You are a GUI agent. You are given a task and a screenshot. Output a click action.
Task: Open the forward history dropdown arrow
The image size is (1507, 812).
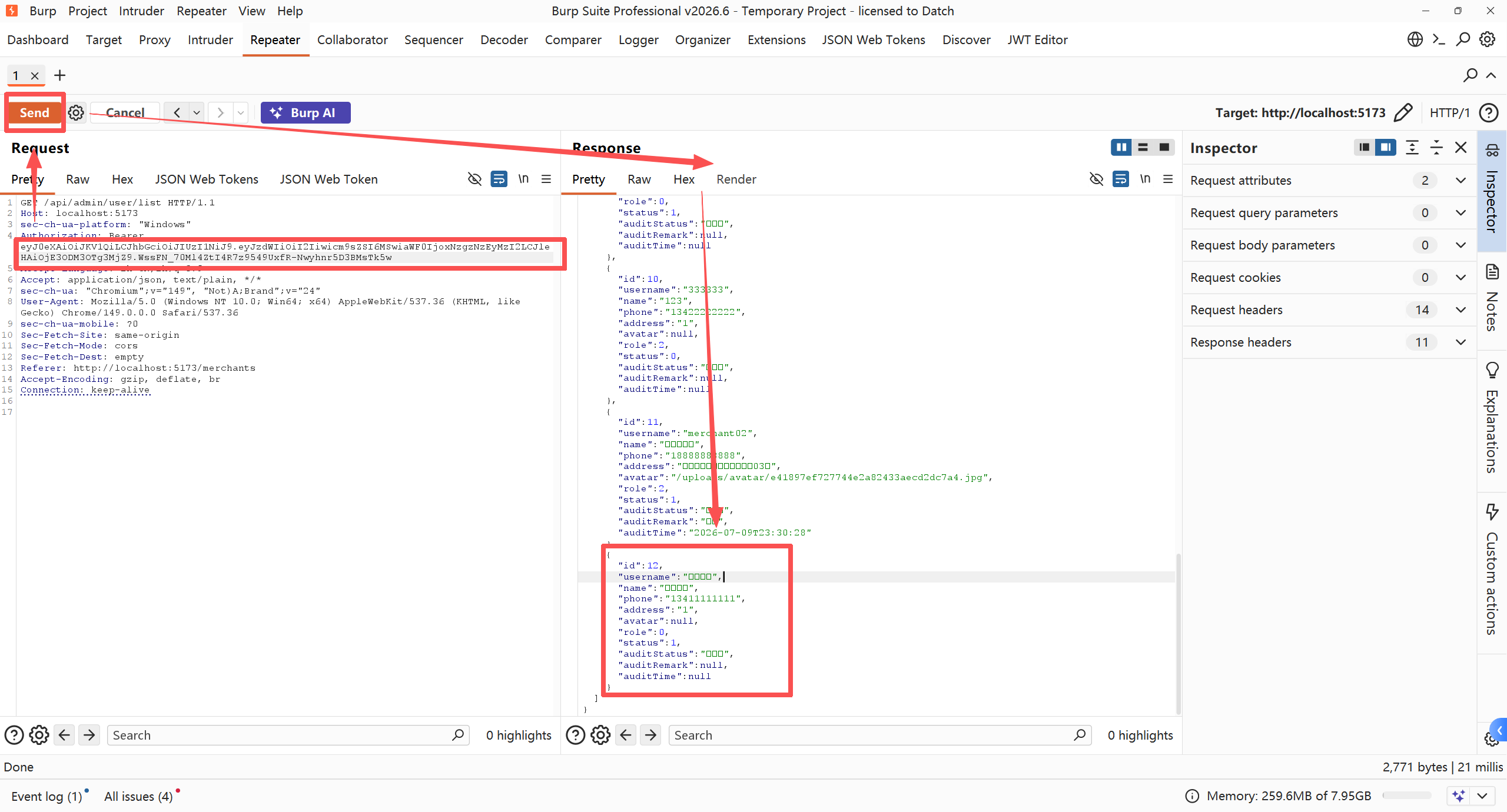[x=240, y=112]
